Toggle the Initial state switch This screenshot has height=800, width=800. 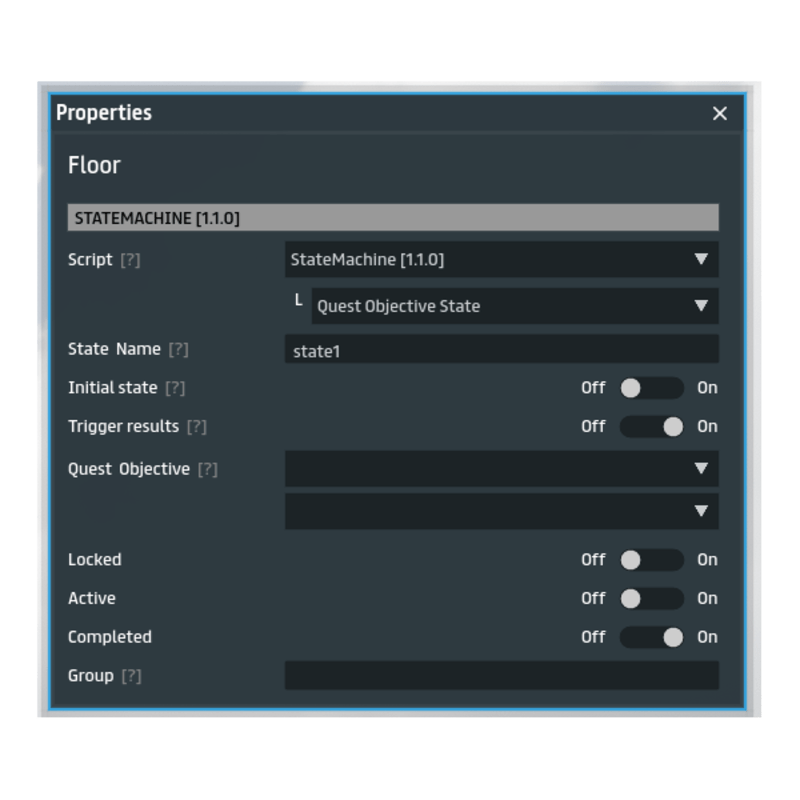point(651,388)
